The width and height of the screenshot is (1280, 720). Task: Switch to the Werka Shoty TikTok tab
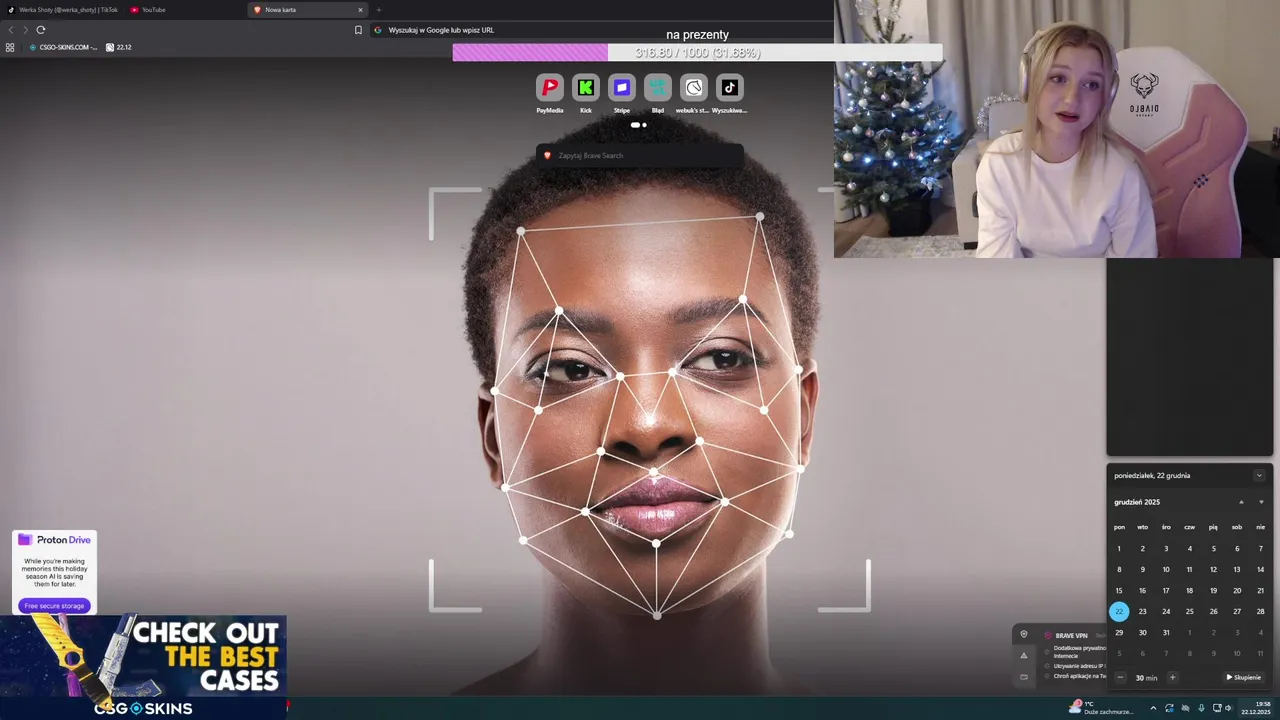coord(62,10)
